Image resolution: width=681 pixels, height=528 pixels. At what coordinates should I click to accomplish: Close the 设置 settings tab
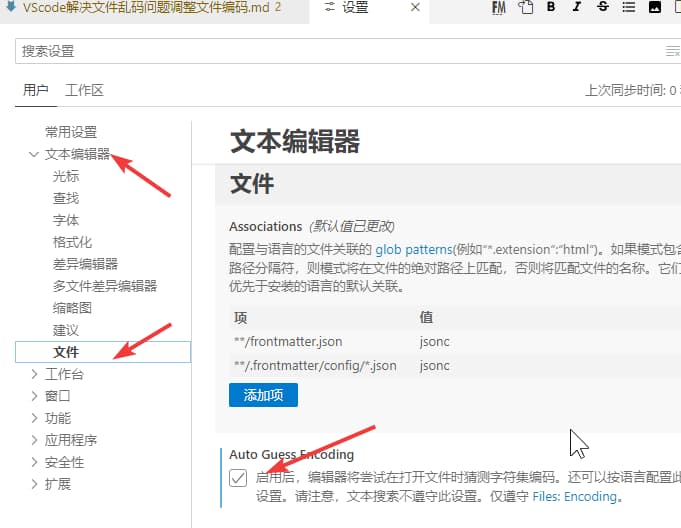tap(415, 8)
